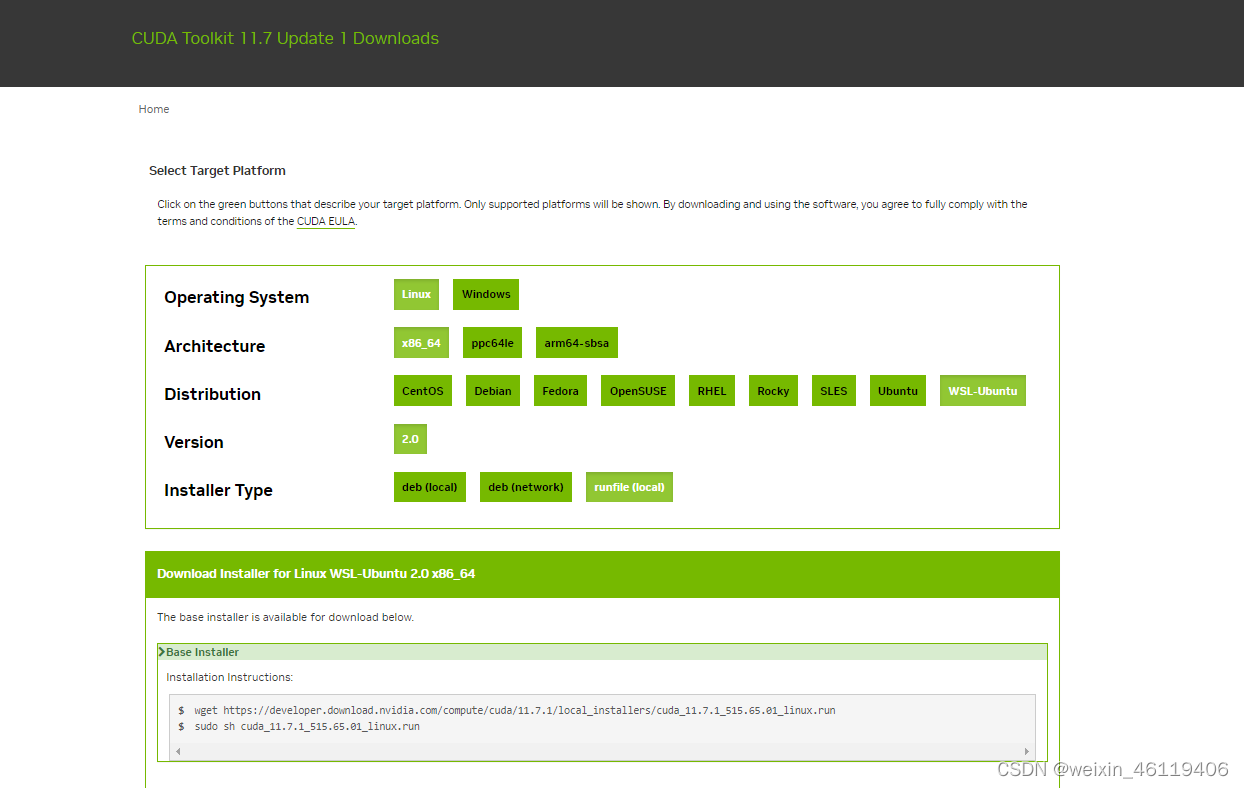Choose deb (local) installer type
1244x788 pixels.
(x=430, y=487)
